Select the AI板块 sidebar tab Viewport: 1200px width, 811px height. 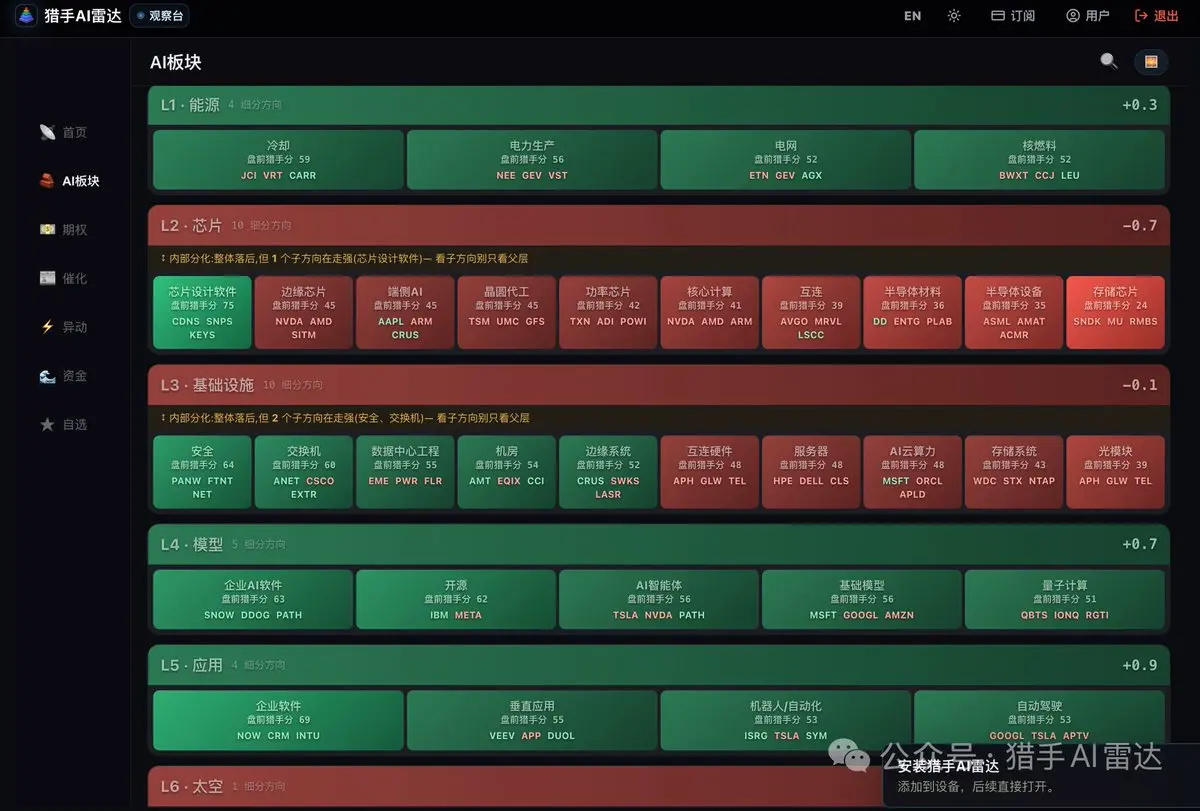[70, 181]
